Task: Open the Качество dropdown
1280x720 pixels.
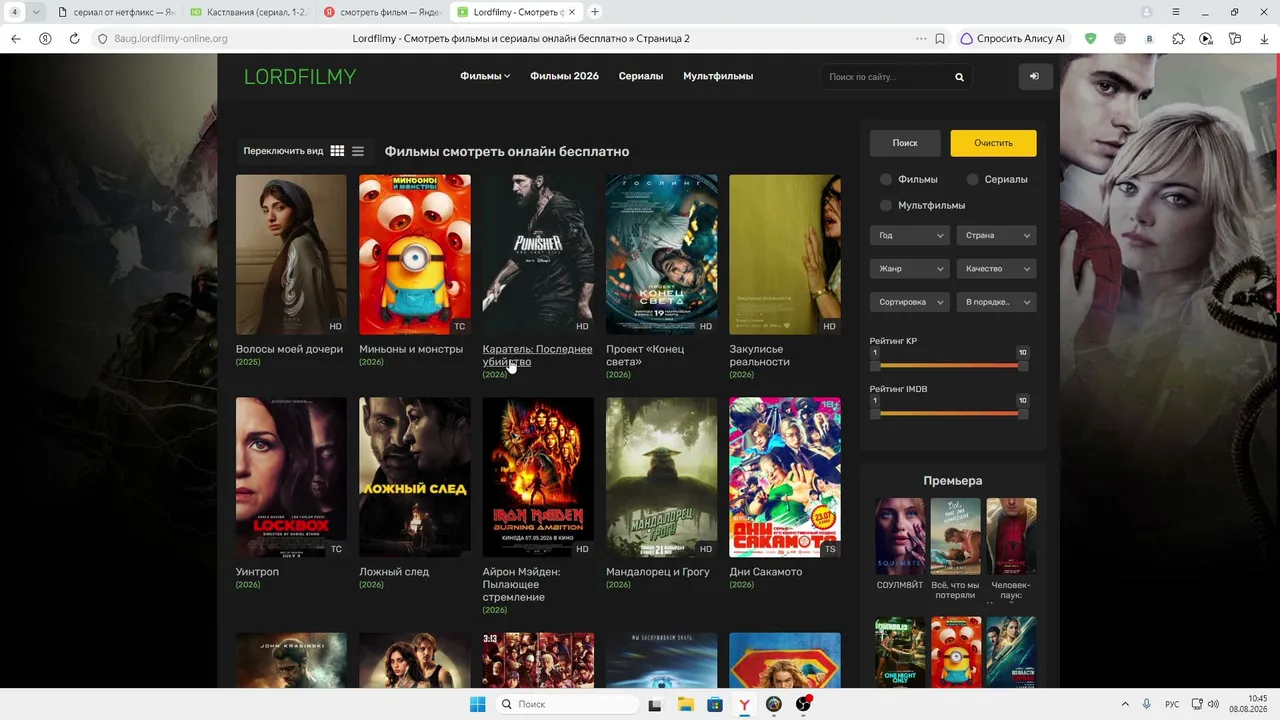Action: pos(996,269)
